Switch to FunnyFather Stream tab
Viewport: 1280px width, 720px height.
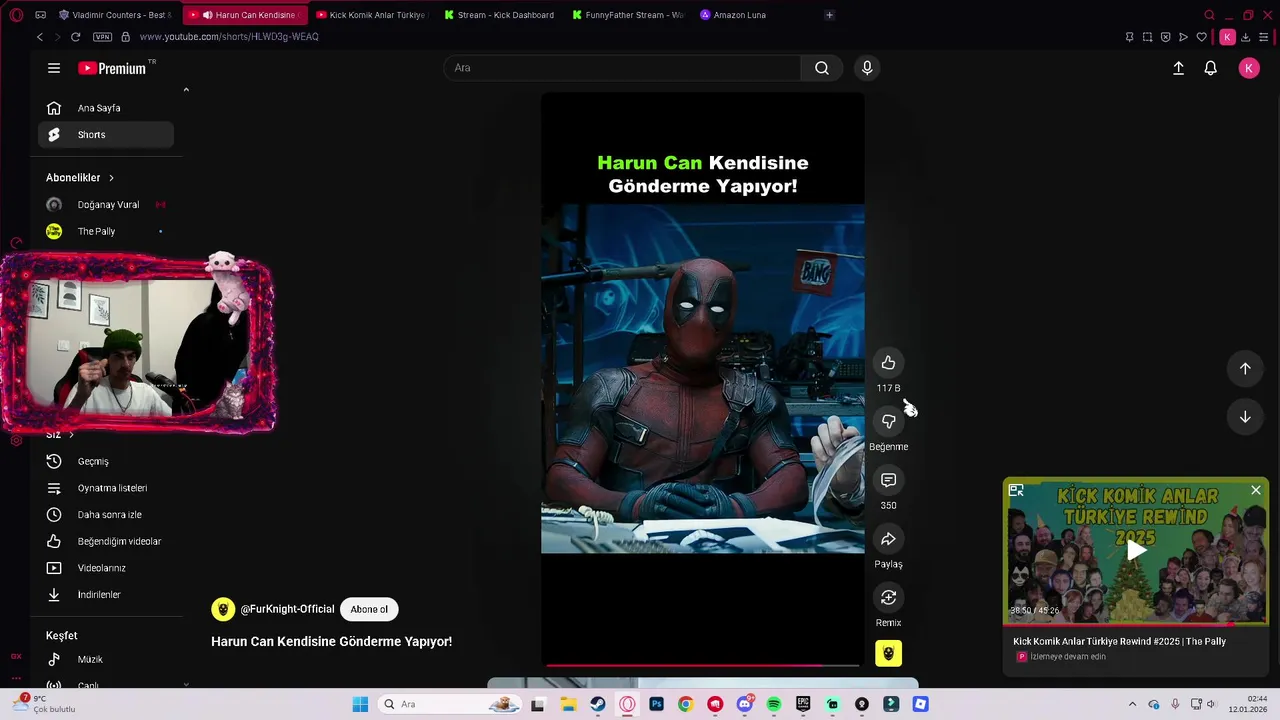point(628,15)
